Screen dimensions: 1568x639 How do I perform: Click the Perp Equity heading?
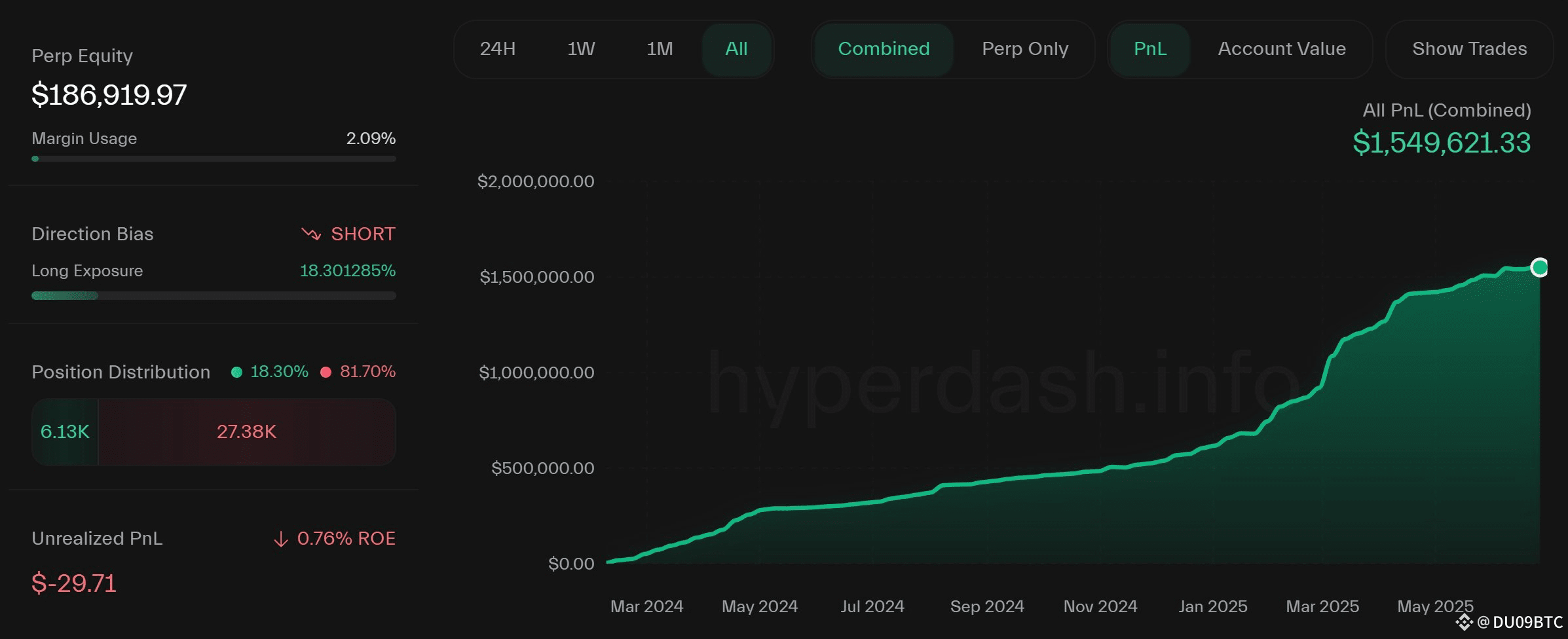click(x=83, y=56)
